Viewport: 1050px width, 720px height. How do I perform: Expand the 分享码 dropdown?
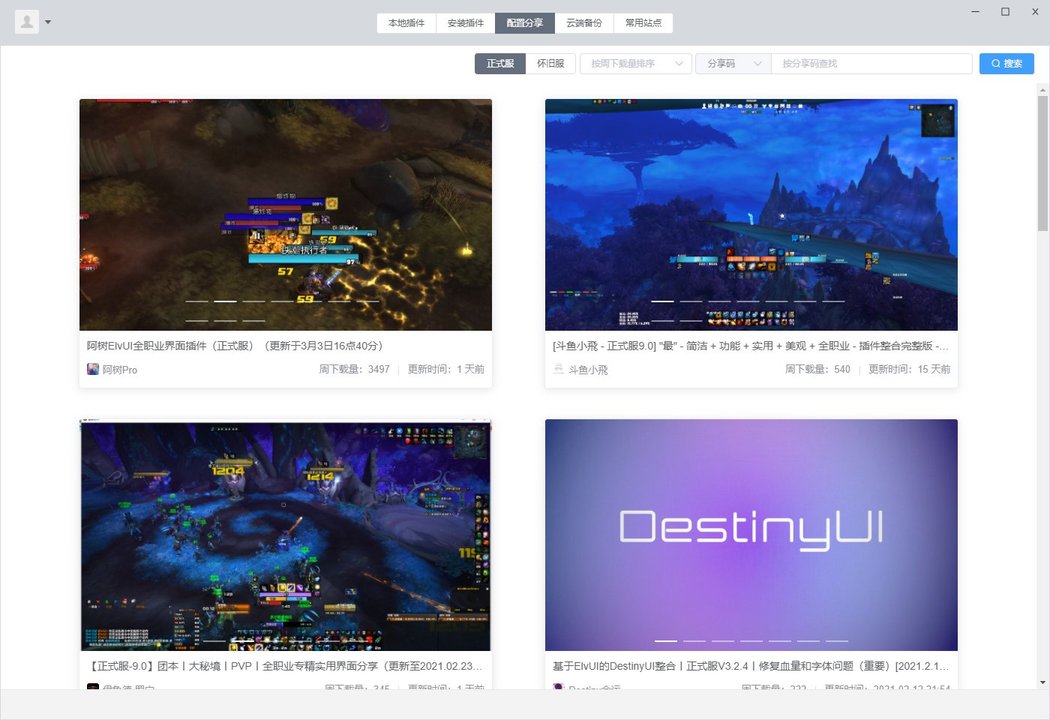(x=733, y=63)
